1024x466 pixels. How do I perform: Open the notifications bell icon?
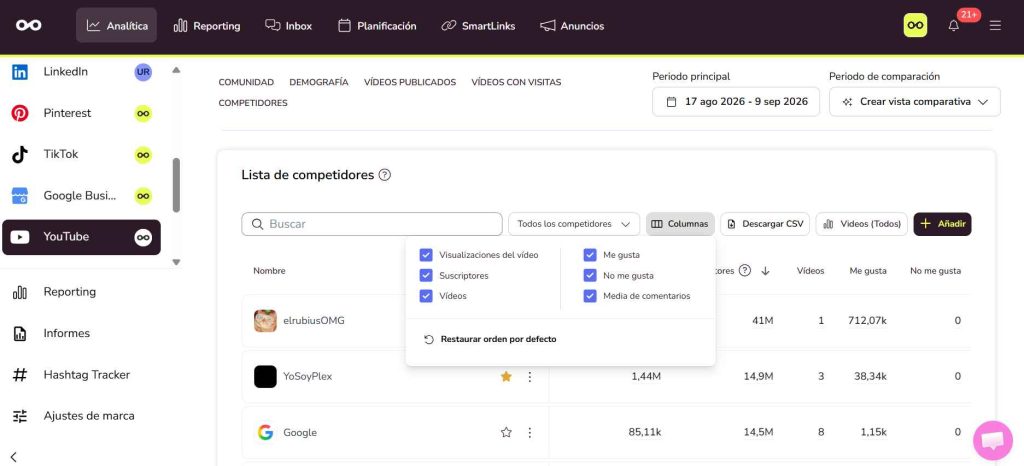pyautogui.click(x=953, y=25)
